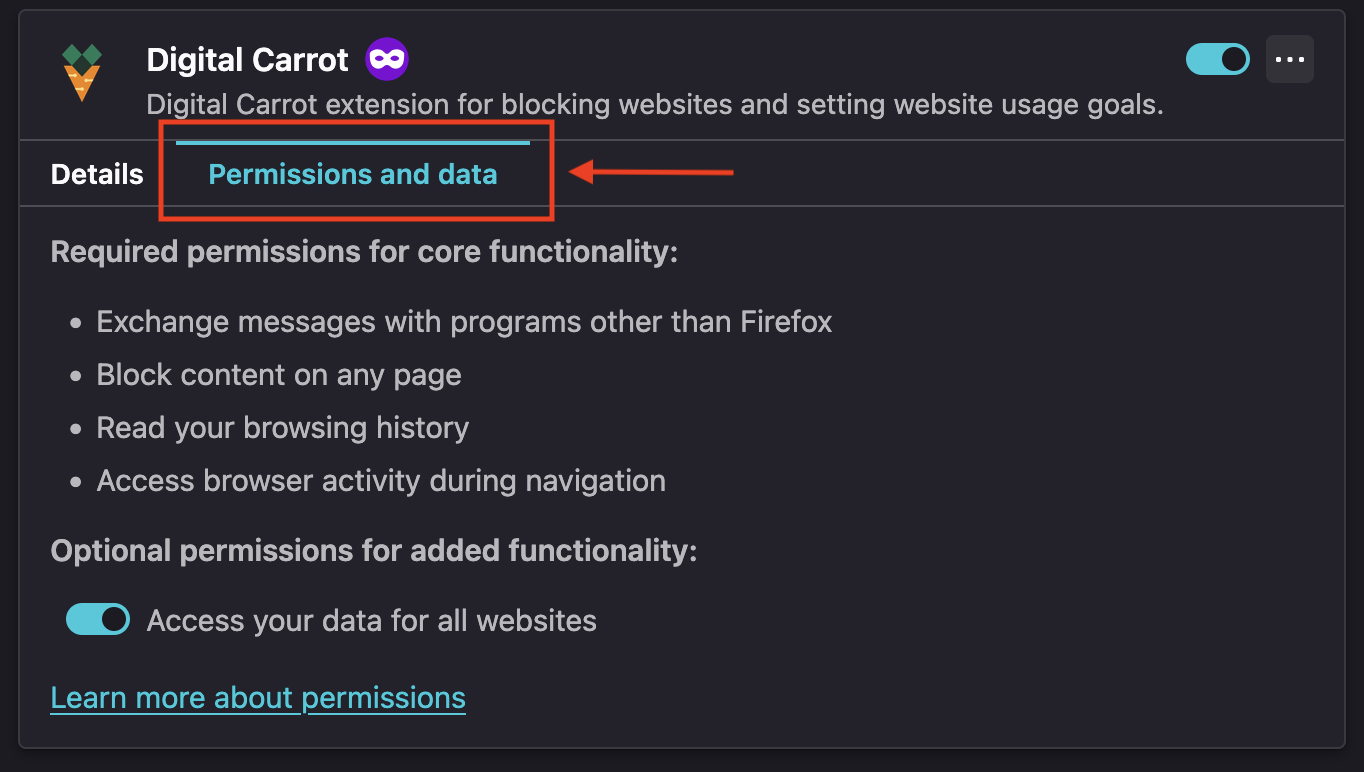
Task: Disable the Digital Carrot extension toggle
Action: pyautogui.click(x=1218, y=59)
